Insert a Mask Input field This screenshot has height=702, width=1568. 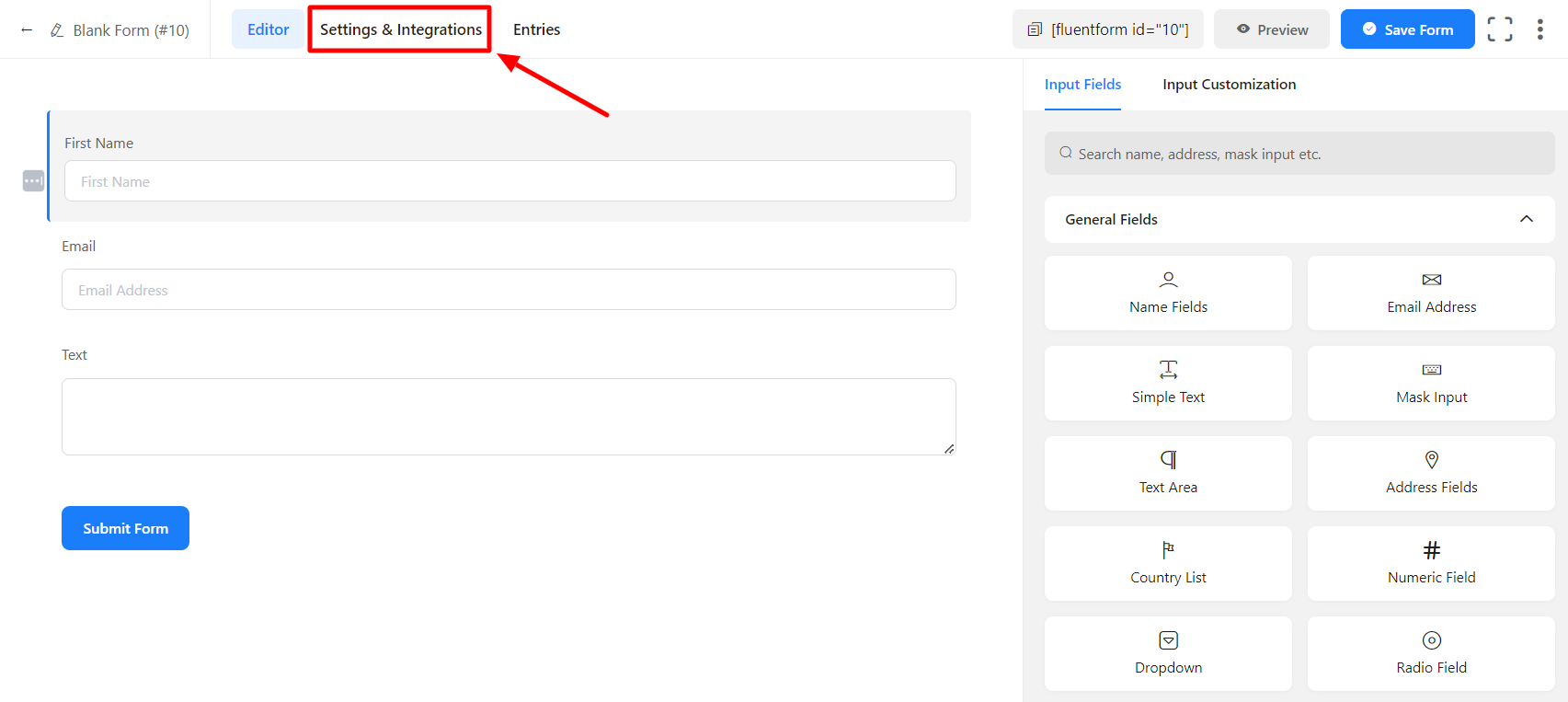[x=1431, y=383]
